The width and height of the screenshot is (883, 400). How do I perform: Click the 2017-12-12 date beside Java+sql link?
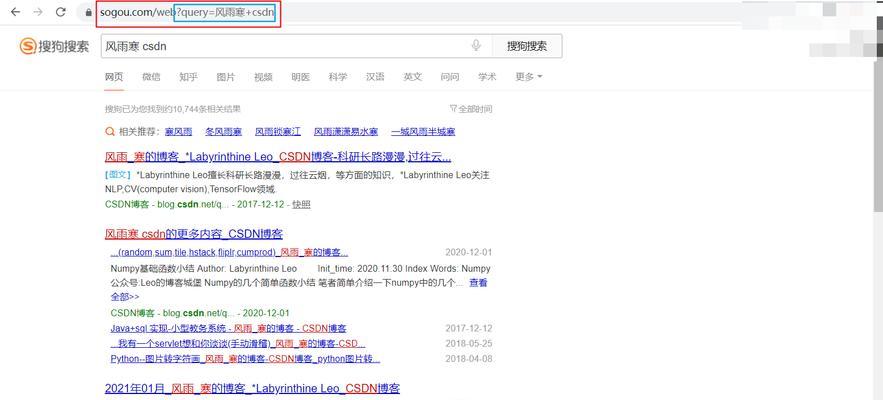[469, 328]
